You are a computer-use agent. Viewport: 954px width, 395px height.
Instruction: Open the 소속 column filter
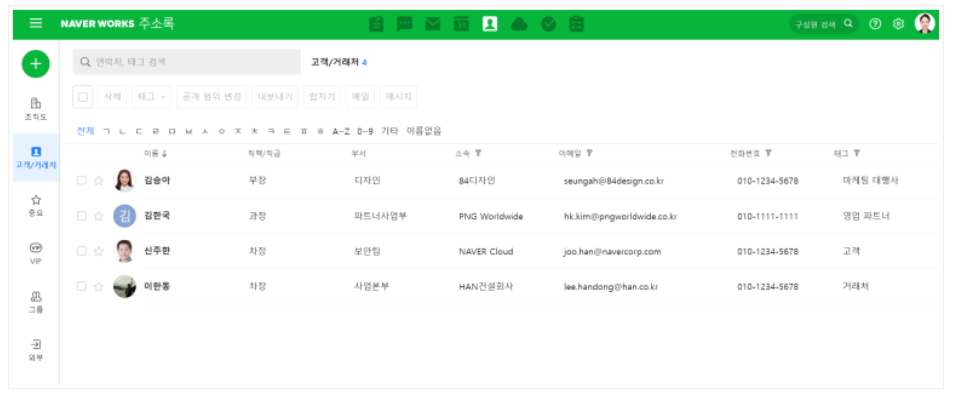pyautogui.click(x=478, y=153)
